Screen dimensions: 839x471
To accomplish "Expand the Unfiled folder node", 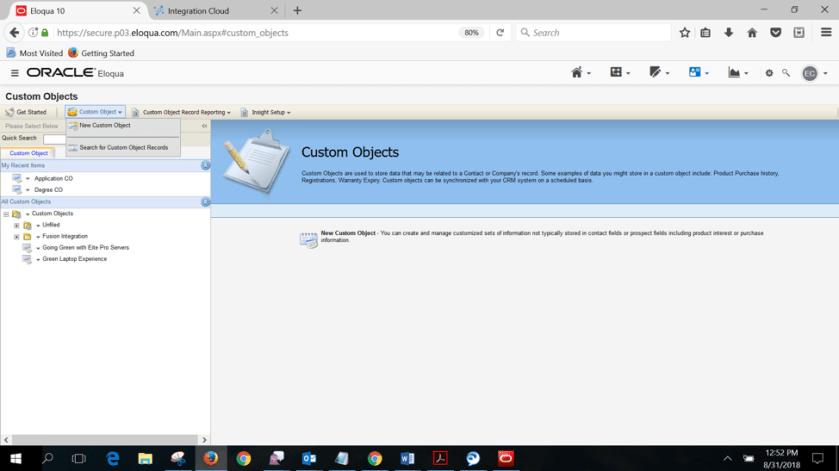I will [x=16, y=225].
